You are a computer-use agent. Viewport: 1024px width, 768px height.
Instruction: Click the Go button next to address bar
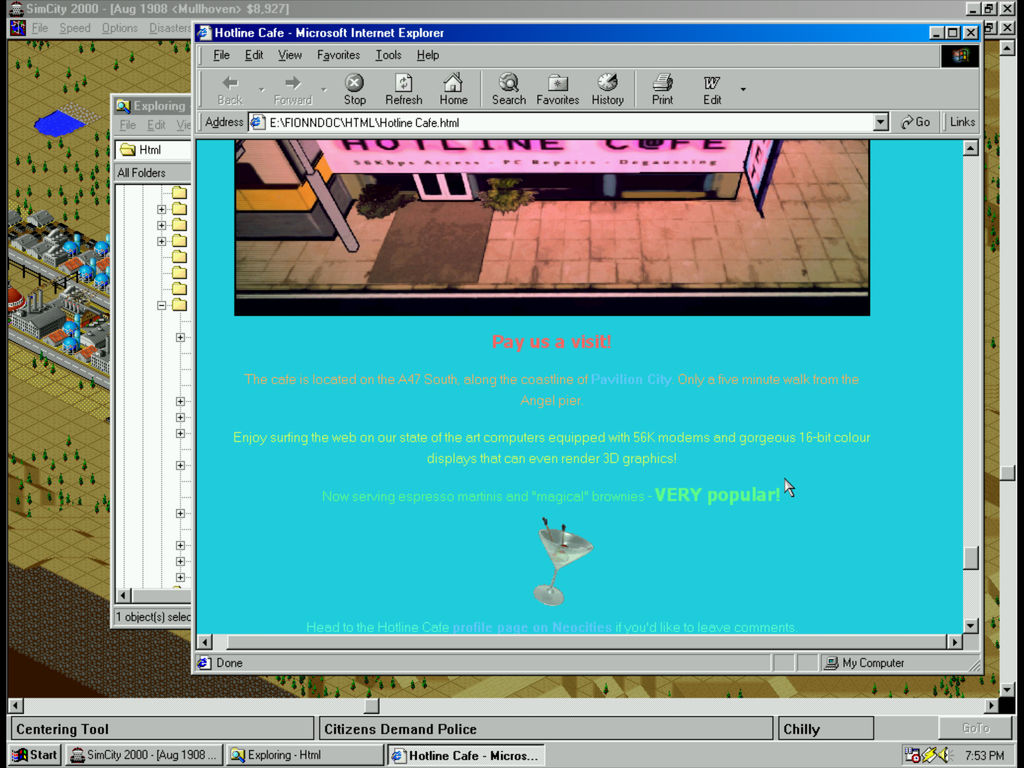pos(915,122)
